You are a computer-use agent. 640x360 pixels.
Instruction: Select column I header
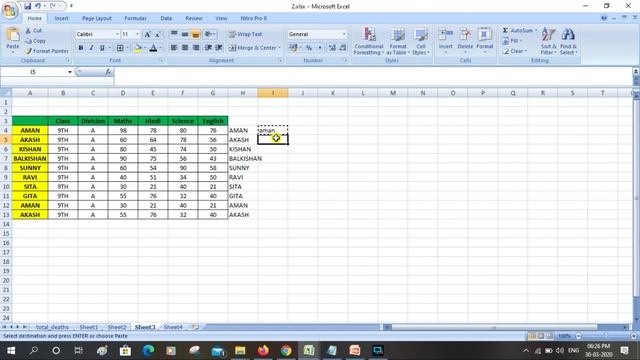point(273,93)
